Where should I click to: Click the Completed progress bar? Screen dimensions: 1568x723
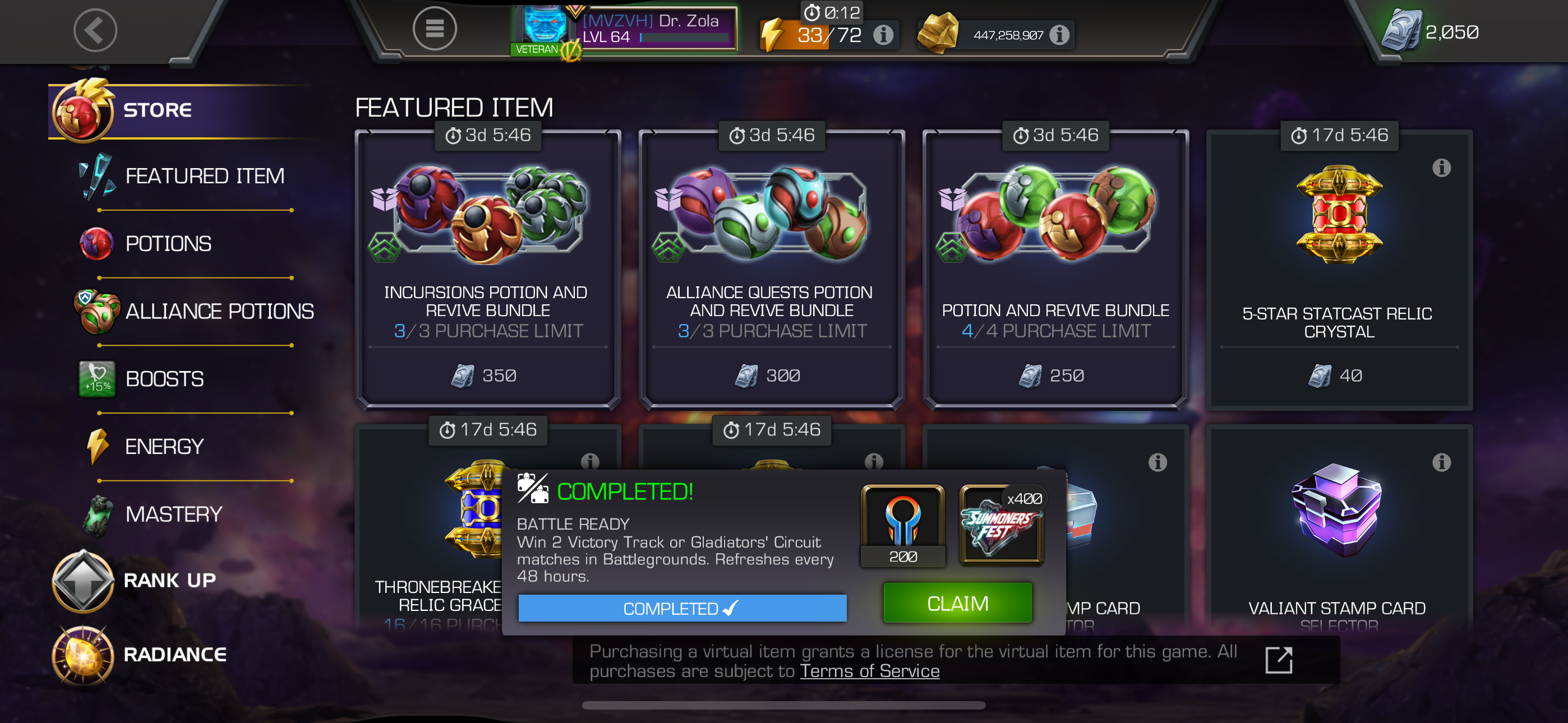pyautogui.click(x=682, y=608)
